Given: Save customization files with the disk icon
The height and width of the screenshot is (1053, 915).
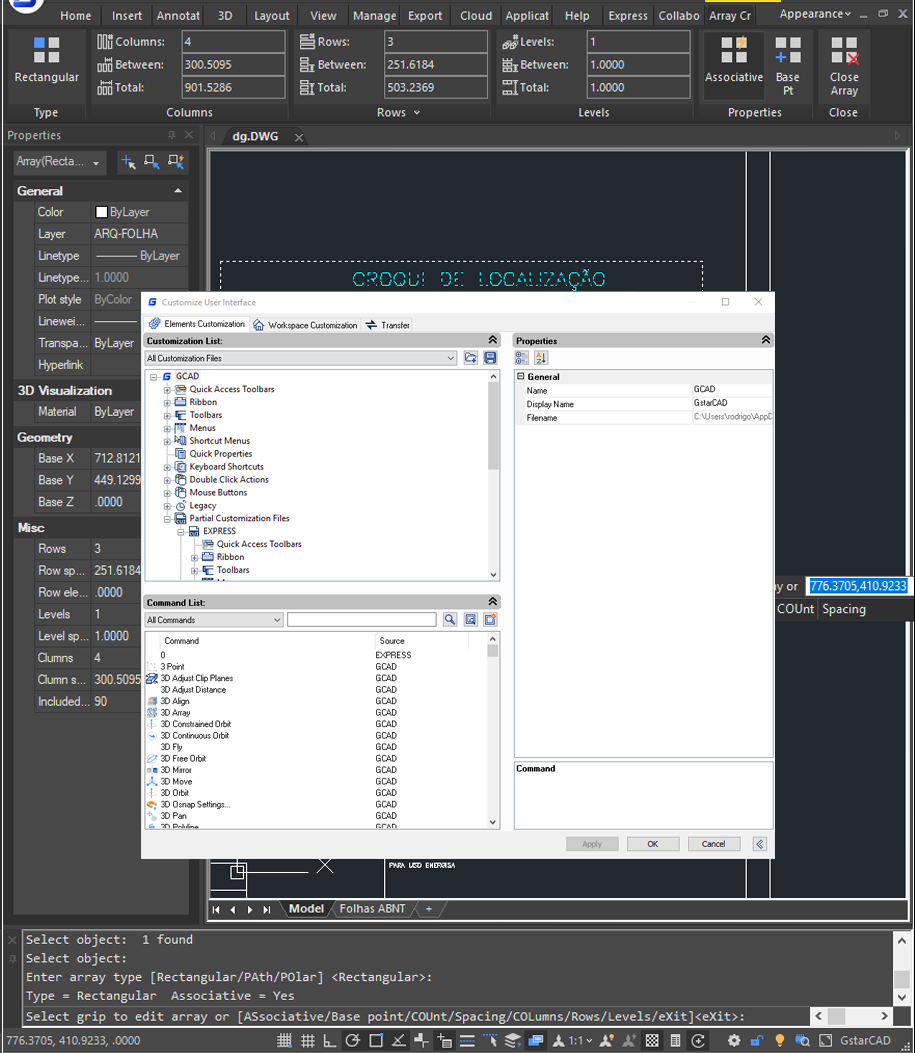Looking at the screenshot, I should [x=491, y=358].
